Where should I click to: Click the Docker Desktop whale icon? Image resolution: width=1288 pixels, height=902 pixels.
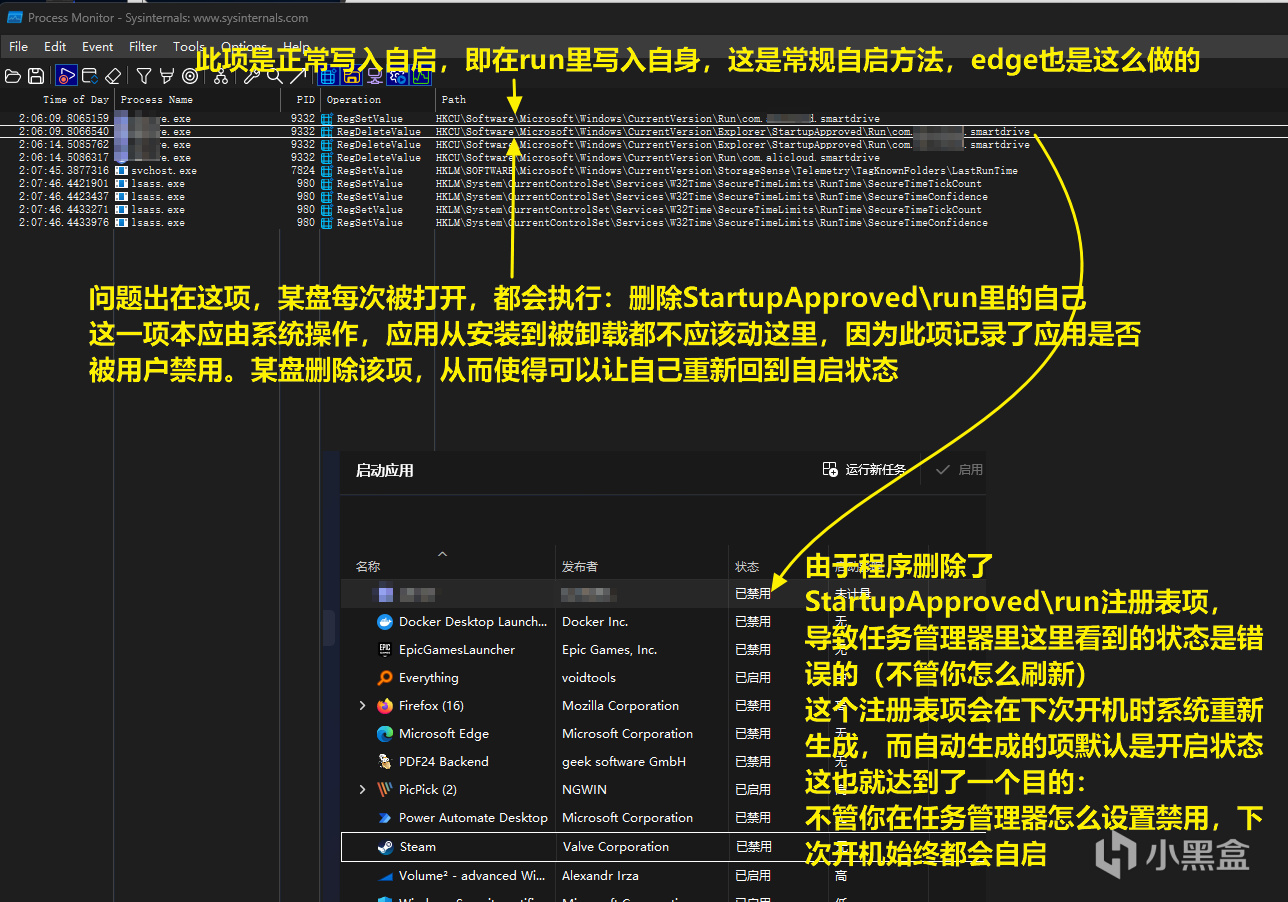(x=385, y=622)
